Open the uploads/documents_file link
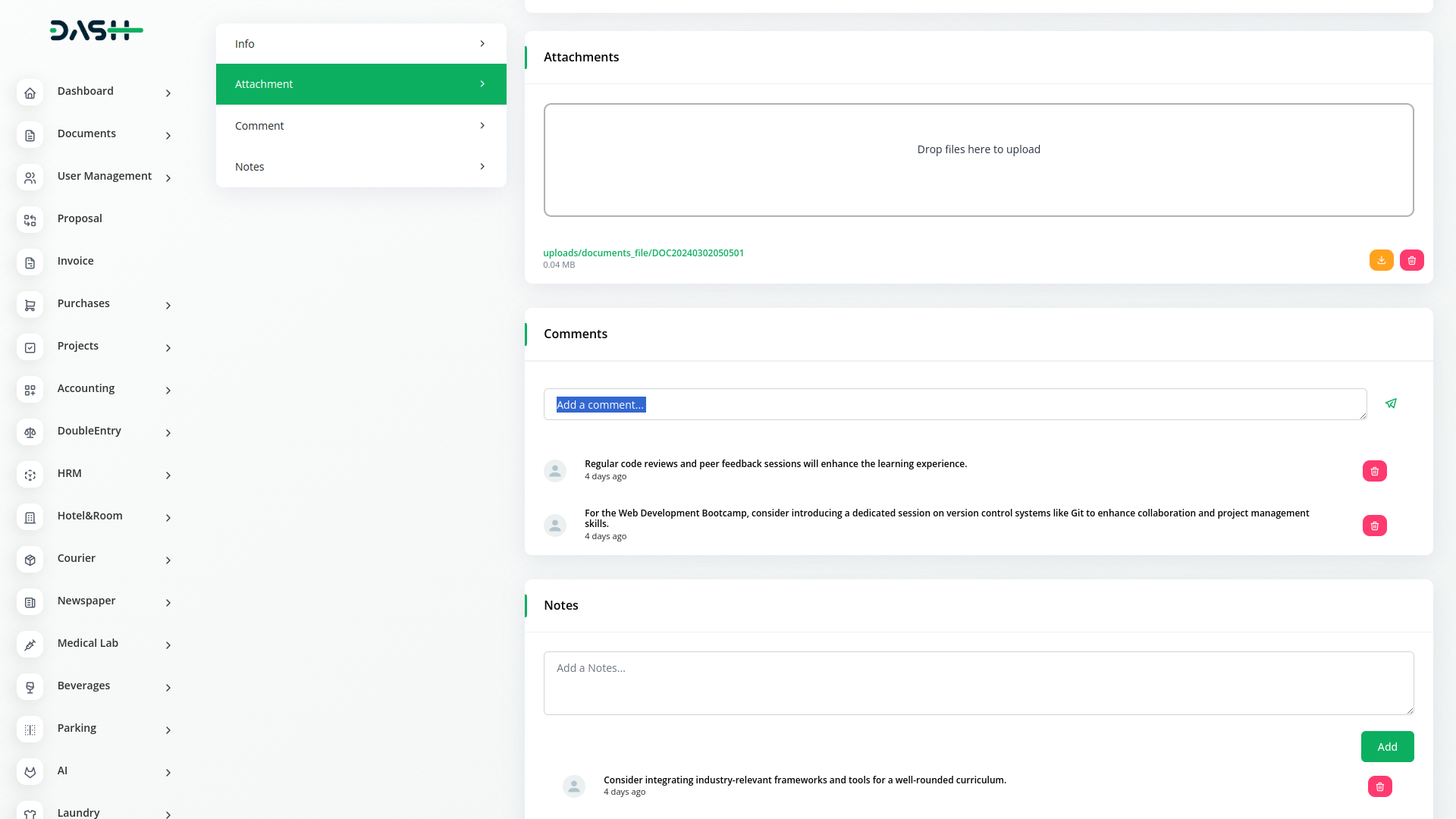The width and height of the screenshot is (1456, 819). click(643, 253)
